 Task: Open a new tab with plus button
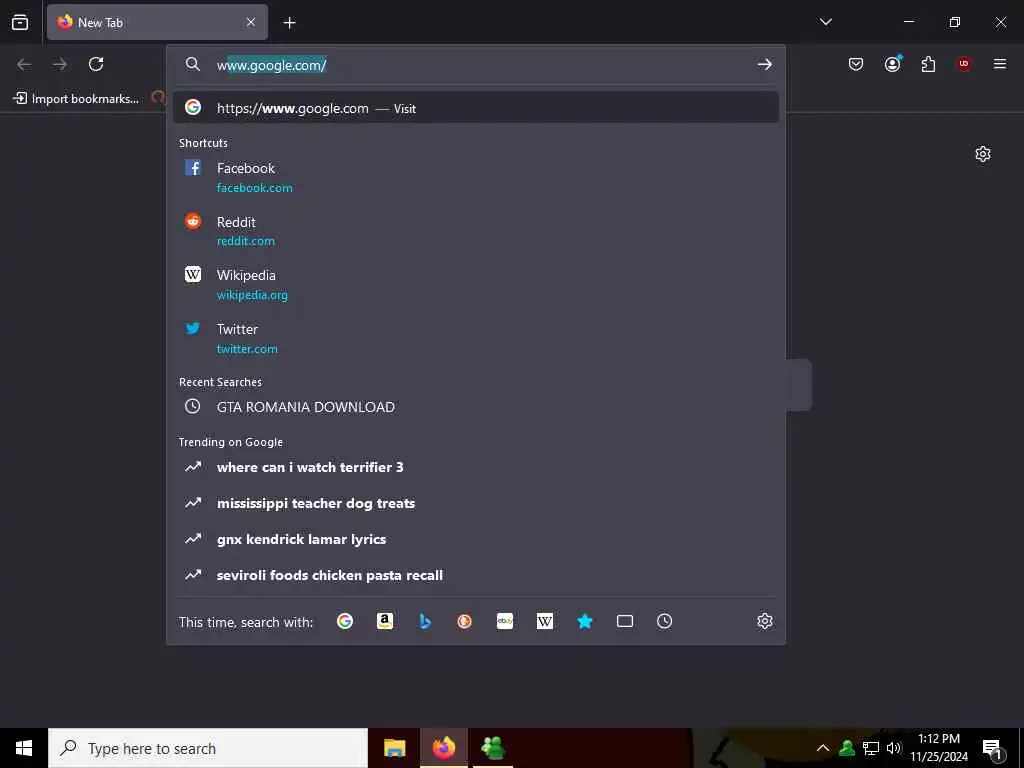tap(289, 23)
